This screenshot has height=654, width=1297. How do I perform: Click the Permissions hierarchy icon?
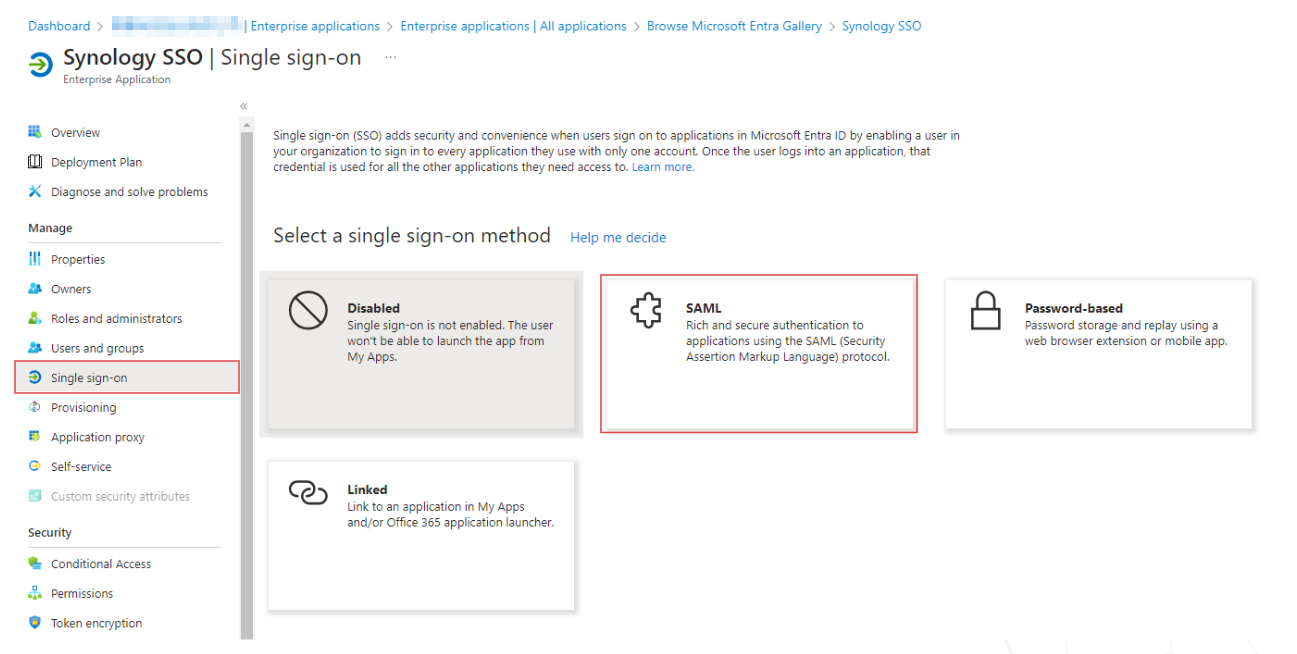(x=35, y=593)
